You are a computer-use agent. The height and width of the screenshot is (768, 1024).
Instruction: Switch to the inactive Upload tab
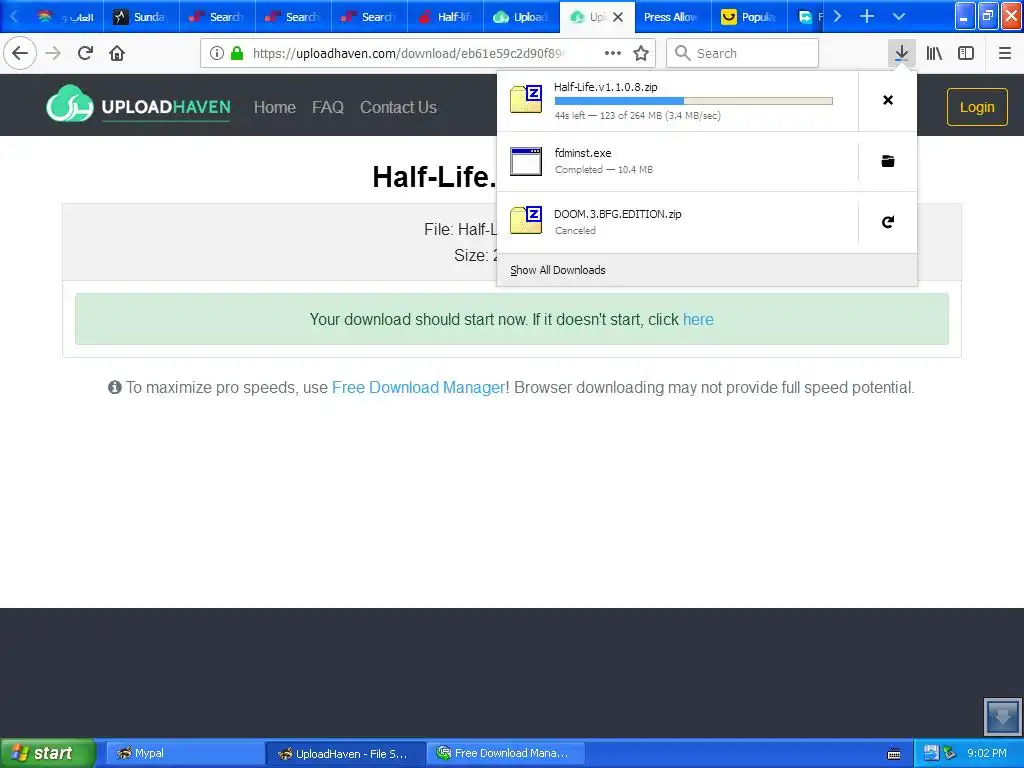point(521,17)
